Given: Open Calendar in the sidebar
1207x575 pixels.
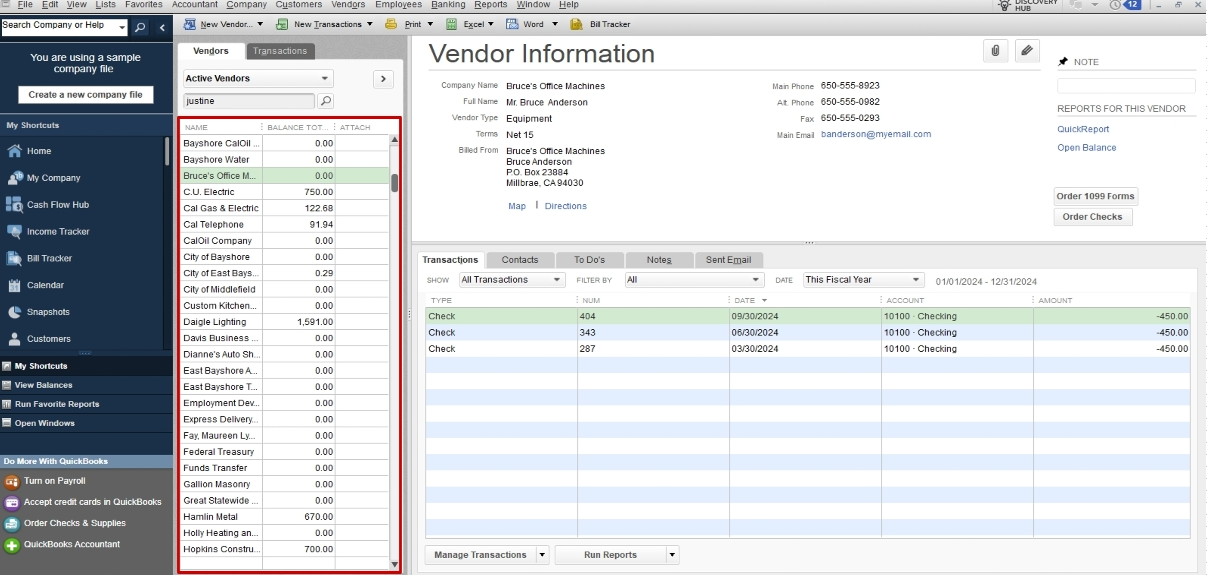Looking at the screenshot, I should tap(45, 285).
